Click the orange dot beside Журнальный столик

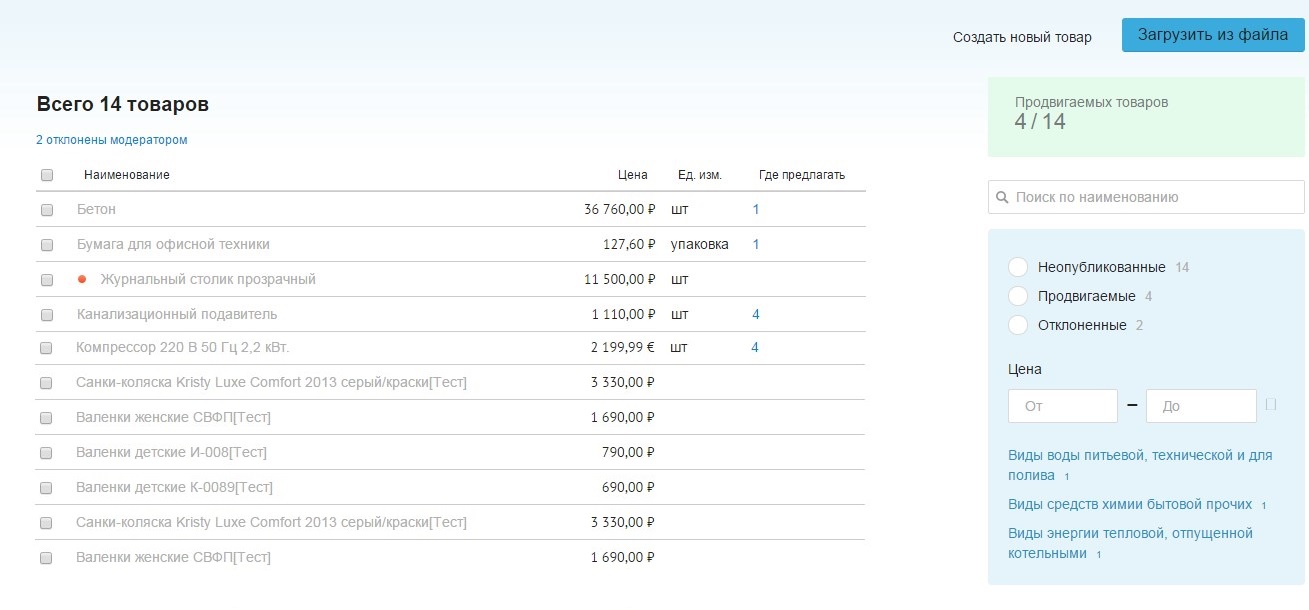point(83,280)
